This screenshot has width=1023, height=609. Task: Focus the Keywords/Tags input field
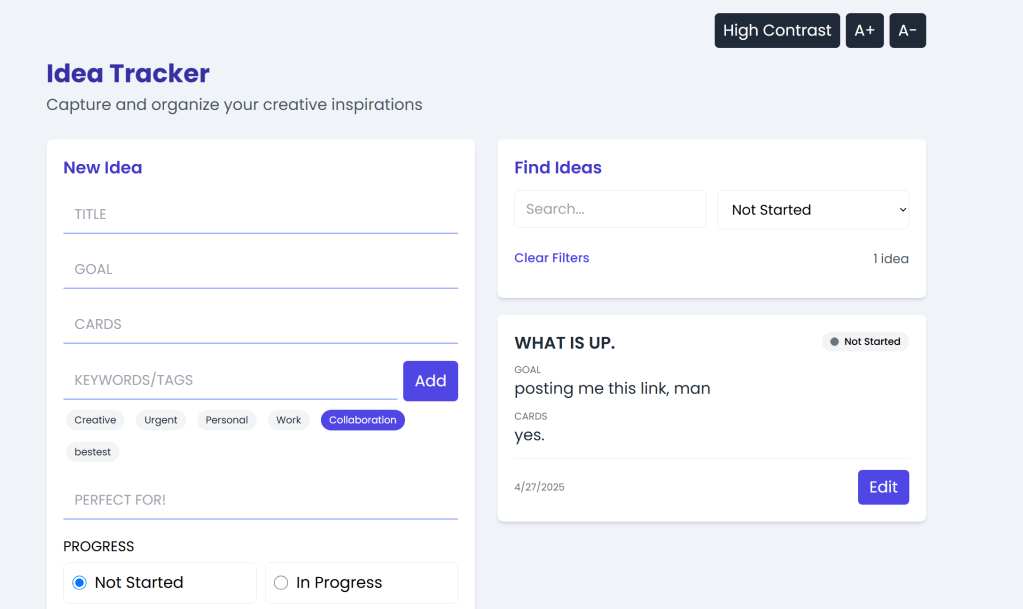(x=230, y=380)
